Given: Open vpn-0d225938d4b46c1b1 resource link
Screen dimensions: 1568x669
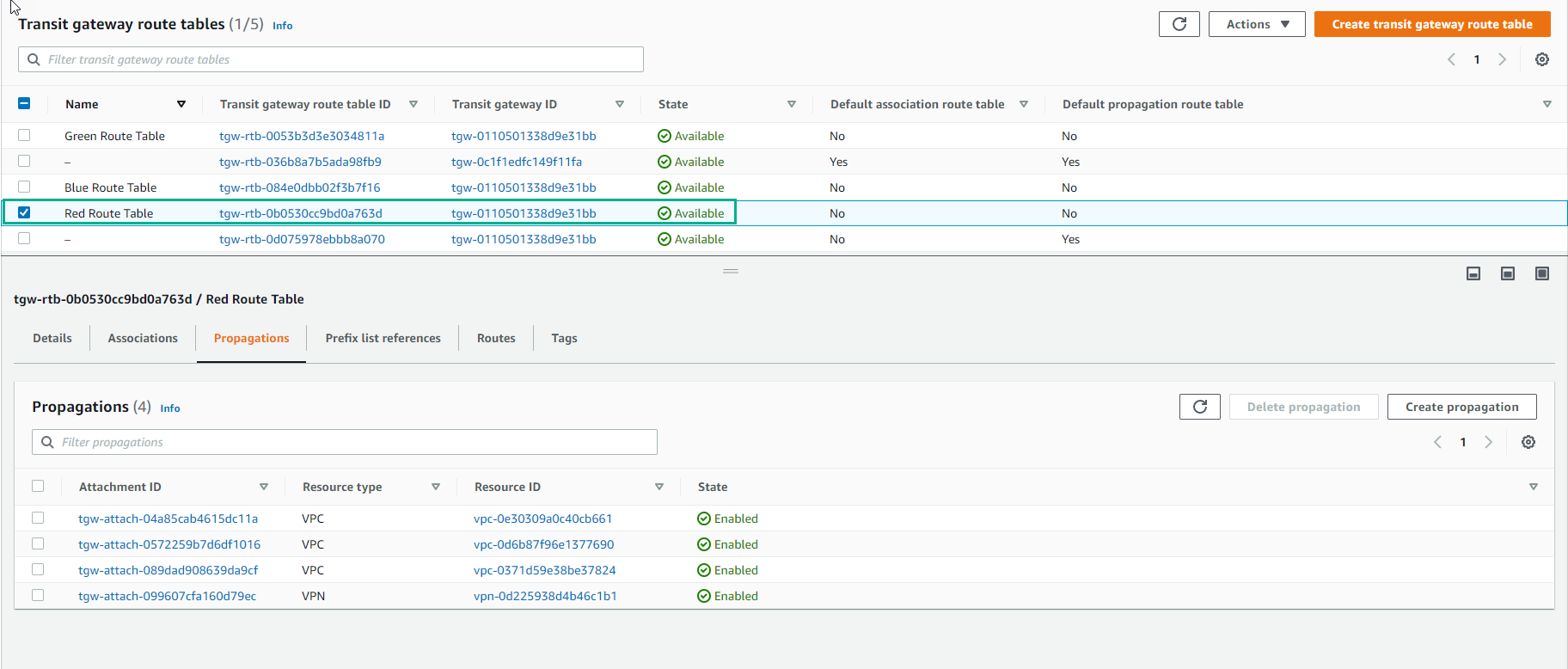Looking at the screenshot, I should 545,596.
